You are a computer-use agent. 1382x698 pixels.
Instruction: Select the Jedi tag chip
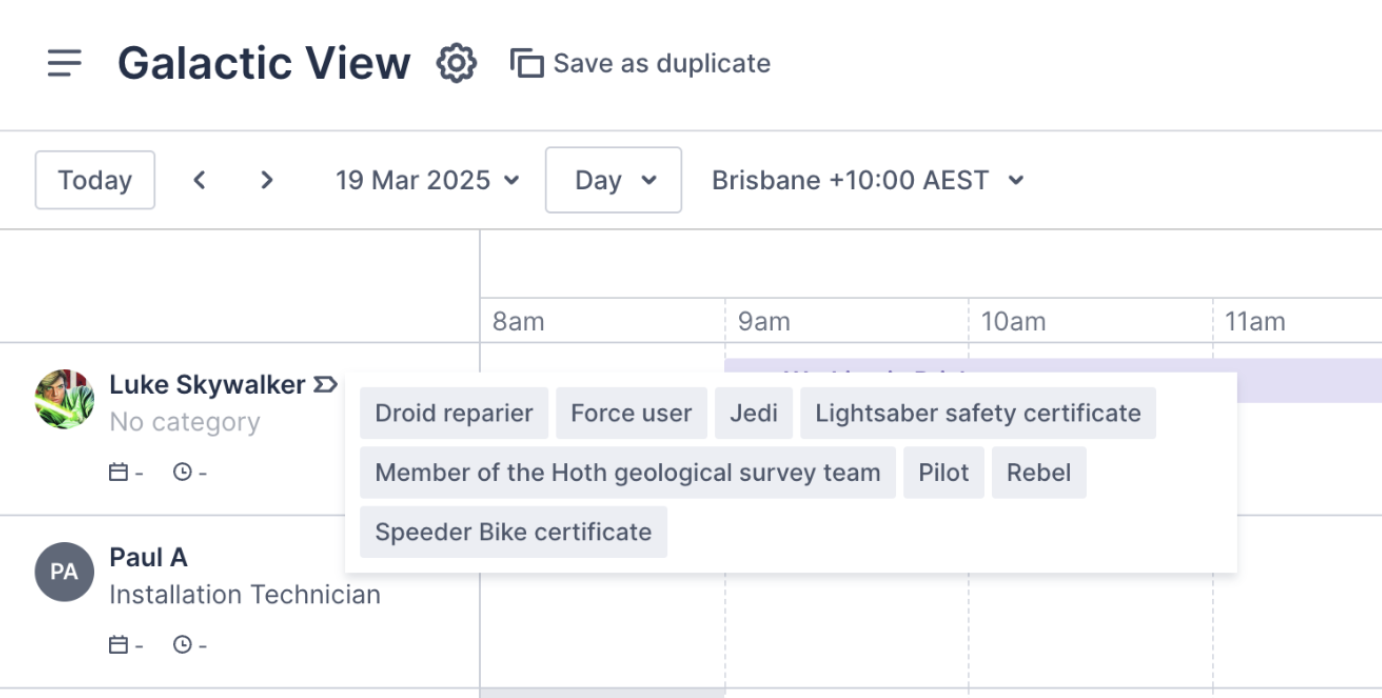(x=753, y=412)
